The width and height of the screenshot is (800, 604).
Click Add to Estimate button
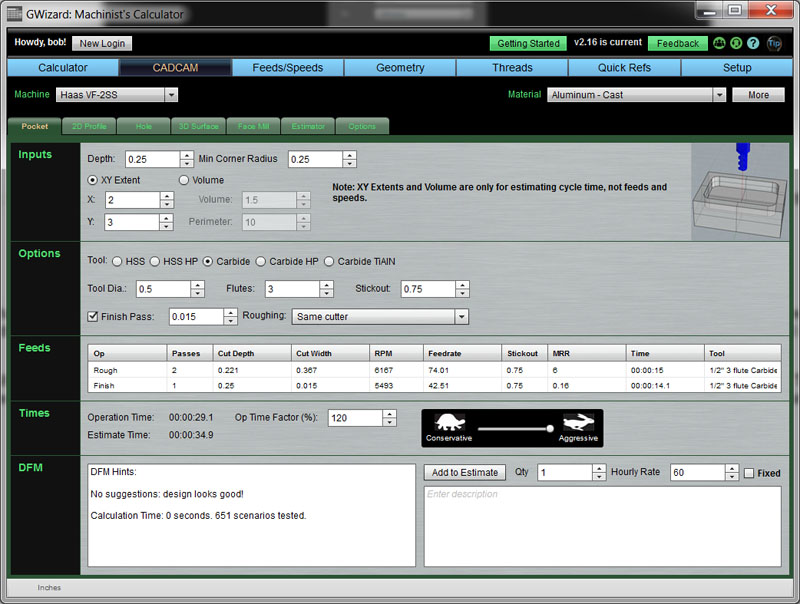(465, 472)
